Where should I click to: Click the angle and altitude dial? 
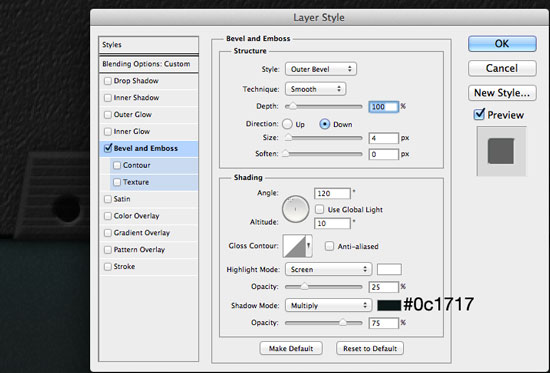point(295,209)
